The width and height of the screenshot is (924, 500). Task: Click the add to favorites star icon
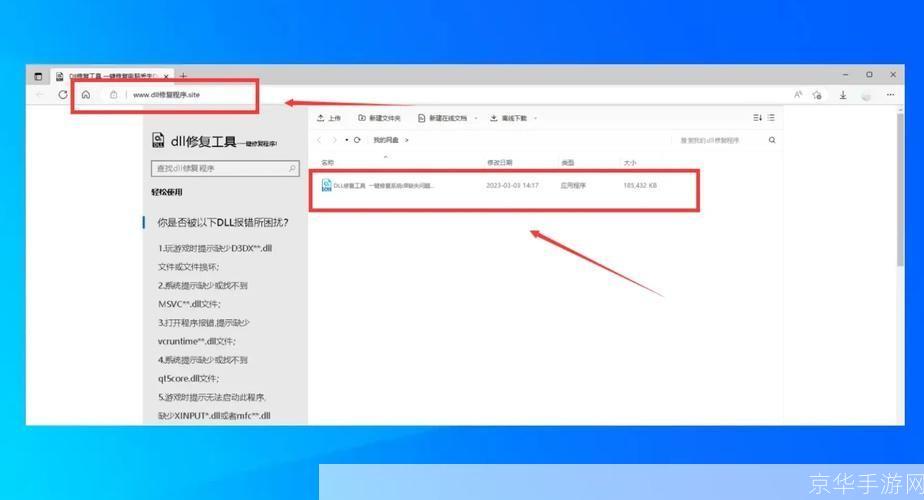click(x=817, y=94)
